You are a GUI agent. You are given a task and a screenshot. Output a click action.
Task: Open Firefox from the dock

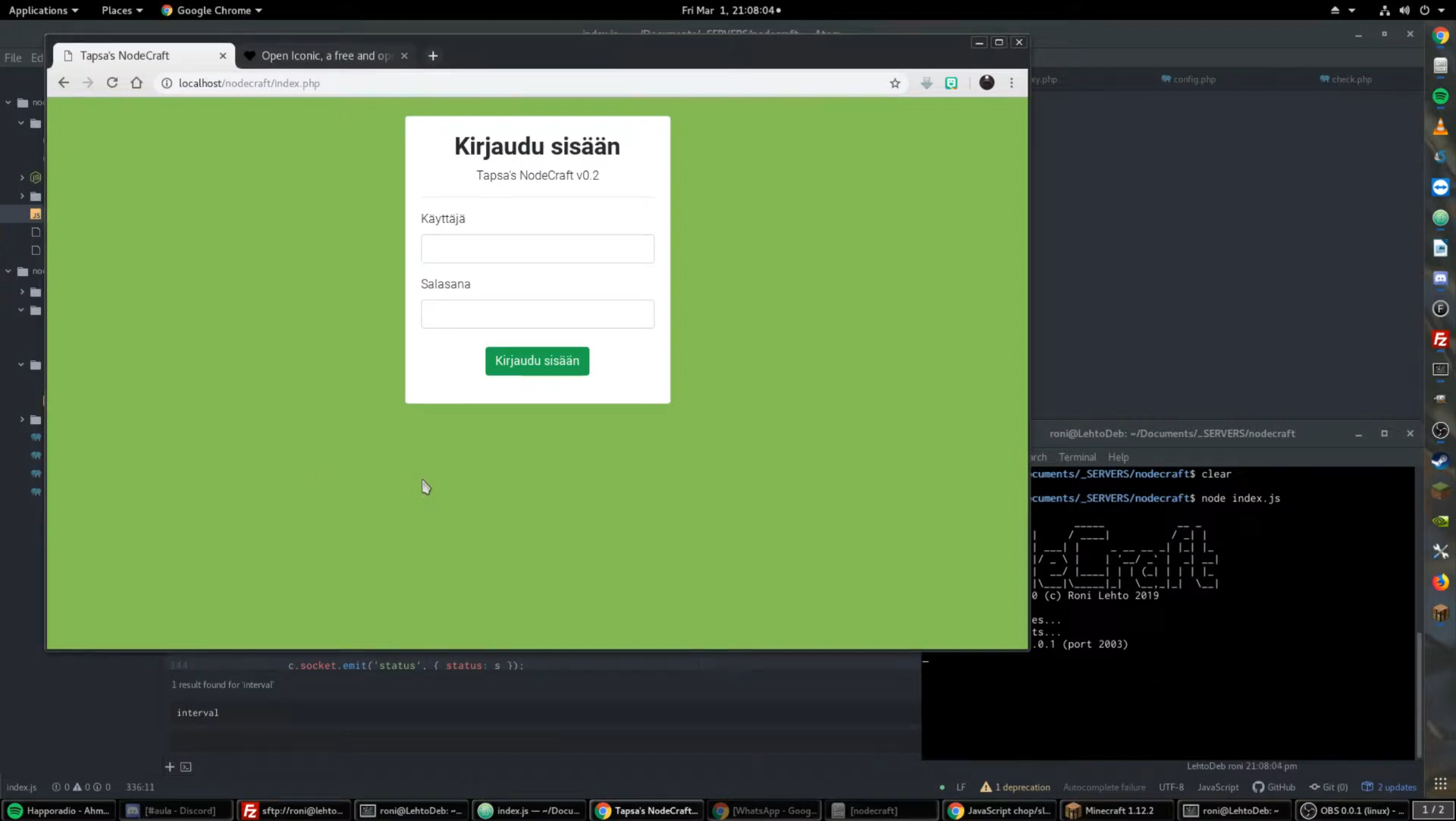tap(1441, 582)
